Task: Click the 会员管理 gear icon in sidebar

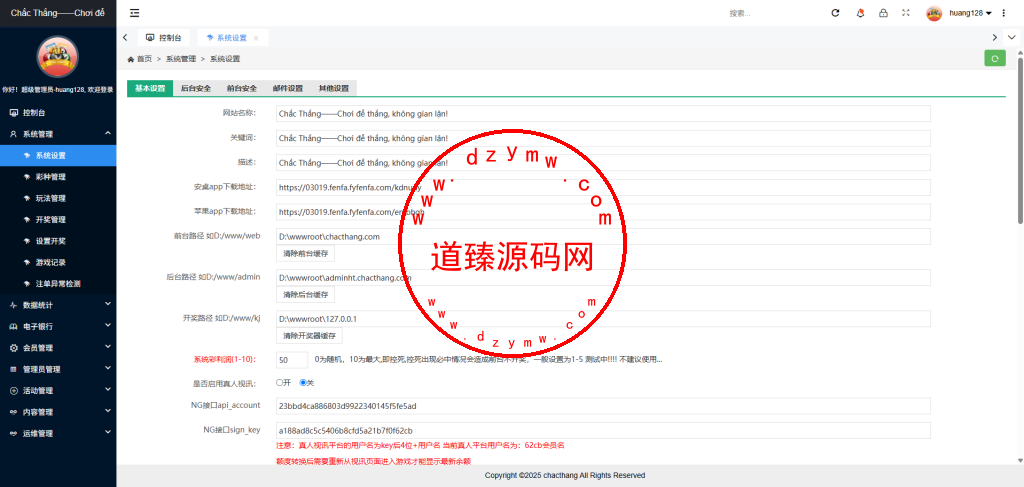Action: [14, 348]
